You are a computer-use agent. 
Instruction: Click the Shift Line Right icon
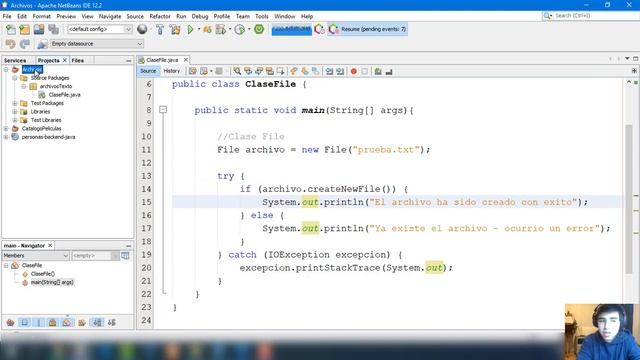tap(340, 71)
